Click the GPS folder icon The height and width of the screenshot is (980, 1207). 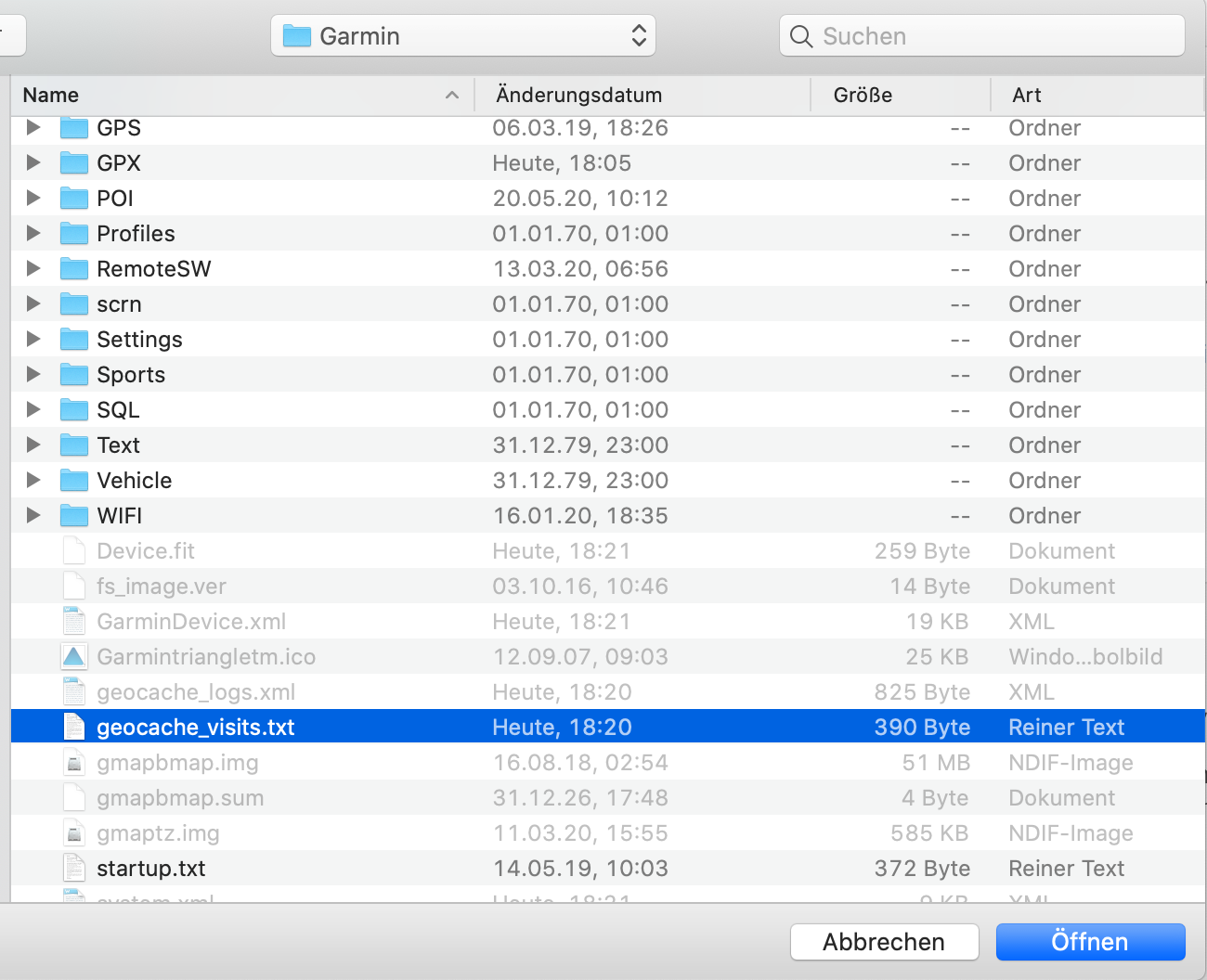tap(74, 127)
